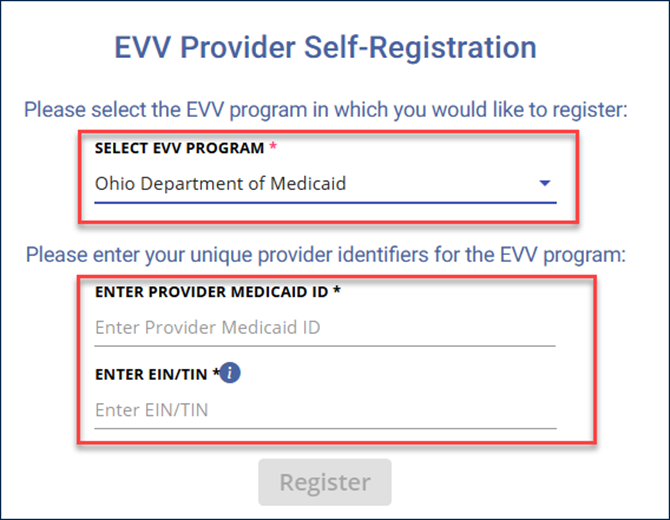Click the SELECT EVV PROGRAM label
The height and width of the screenshot is (520, 670).
[x=179, y=148]
